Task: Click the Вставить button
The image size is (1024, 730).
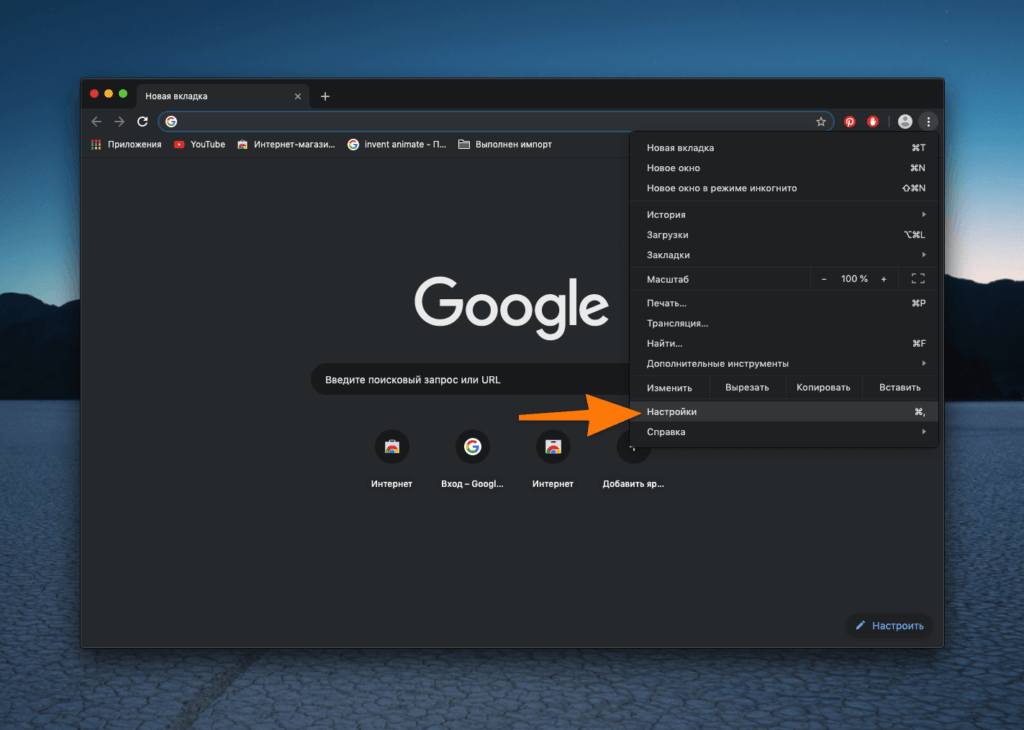Action: click(900, 387)
